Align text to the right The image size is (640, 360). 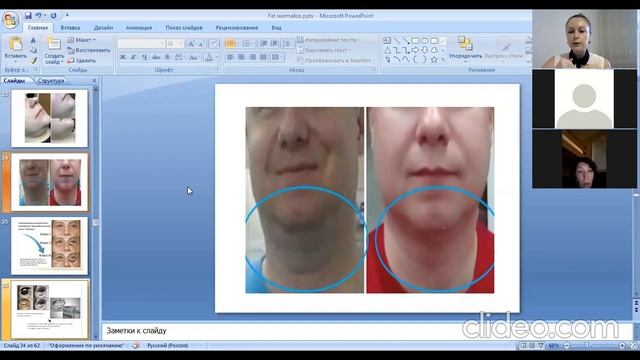click(253, 57)
